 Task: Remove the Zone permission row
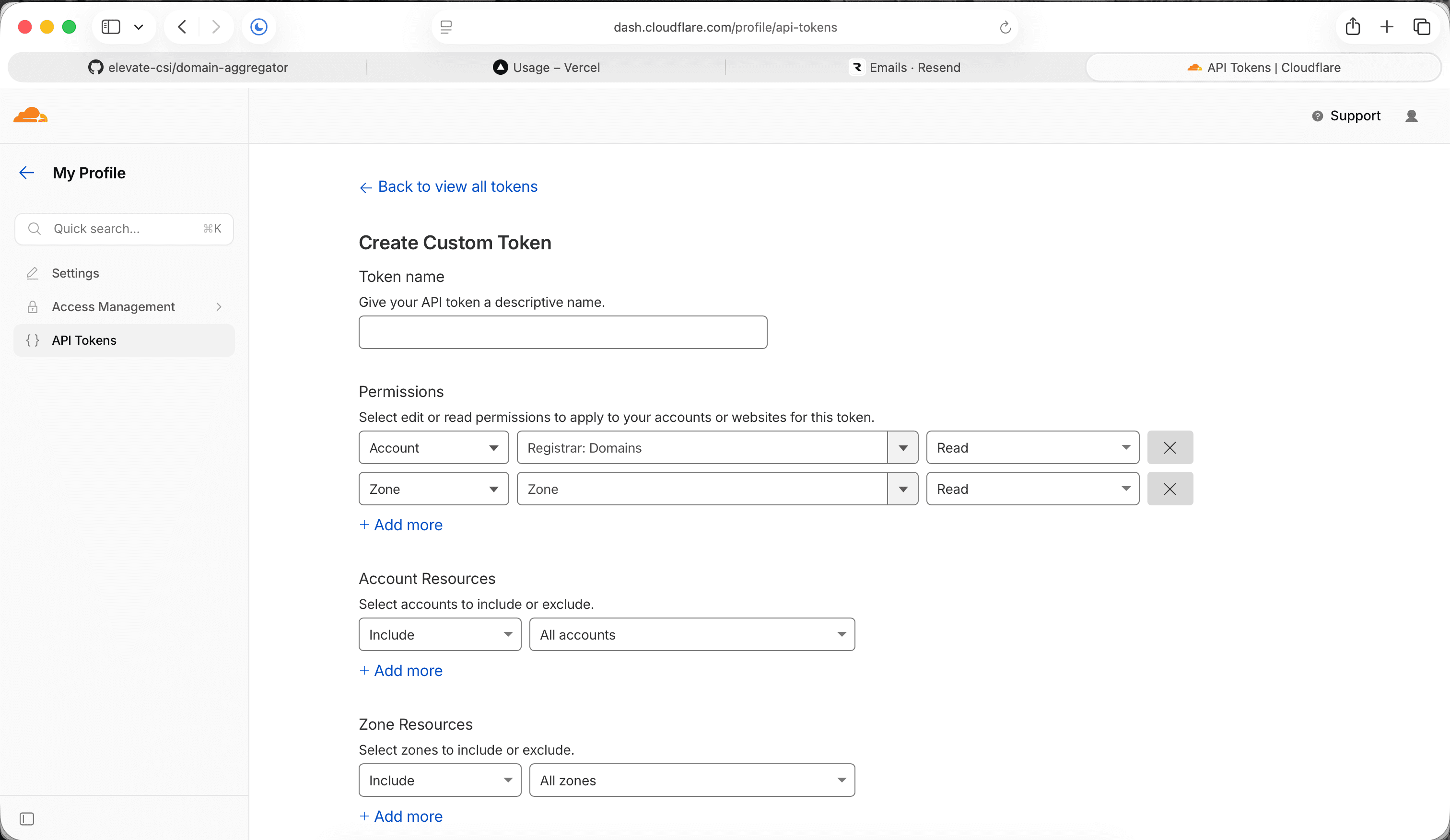click(1170, 489)
